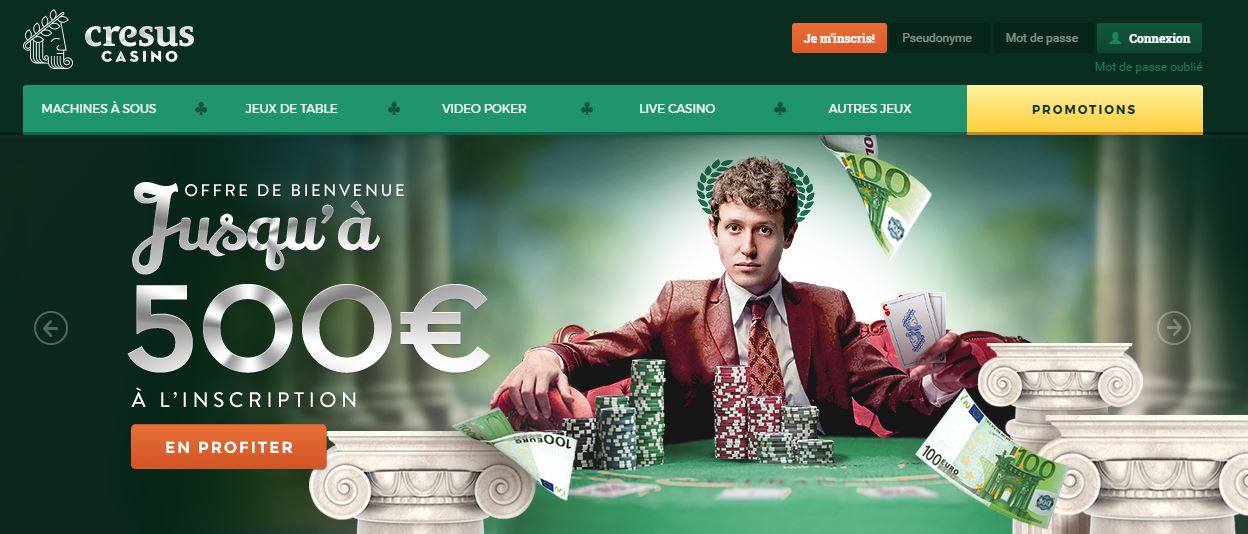
Task: Advance carousel with right arrow icon
Action: point(1174,327)
